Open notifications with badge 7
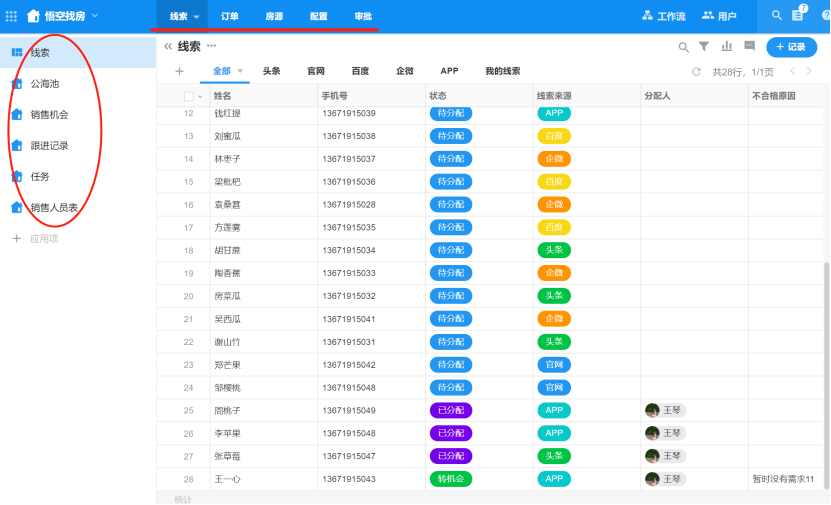The height and width of the screenshot is (505, 831). click(798, 16)
